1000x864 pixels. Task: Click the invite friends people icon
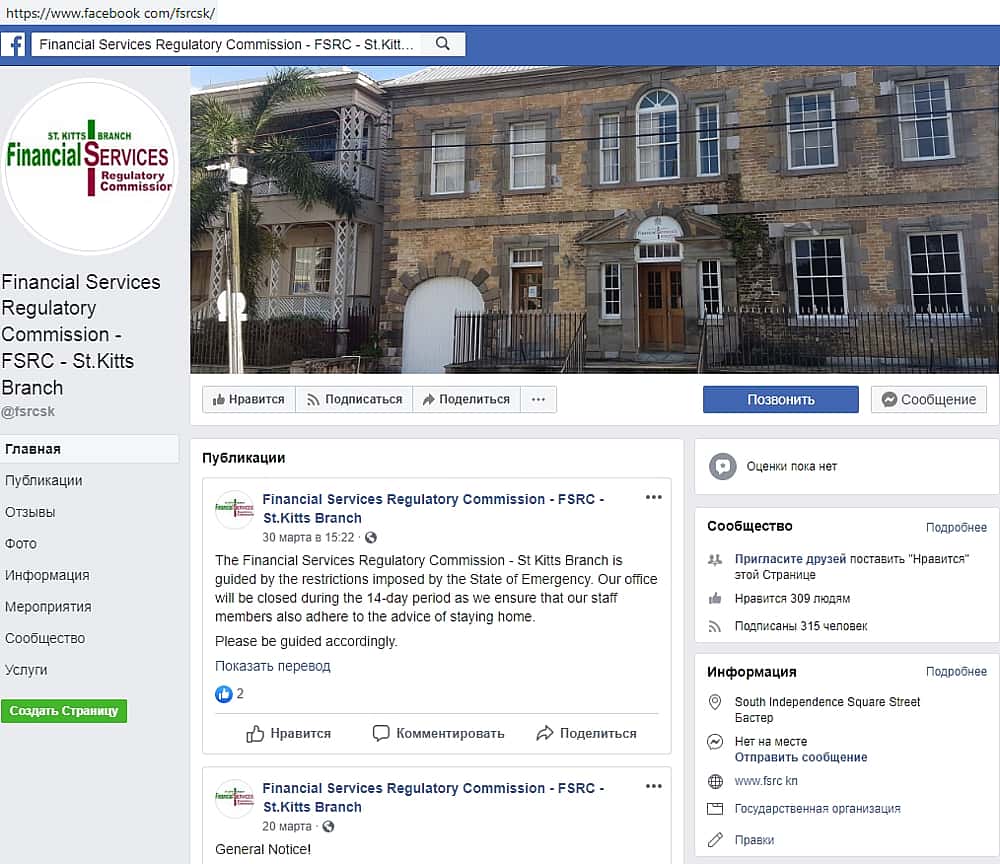pos(715,560)
